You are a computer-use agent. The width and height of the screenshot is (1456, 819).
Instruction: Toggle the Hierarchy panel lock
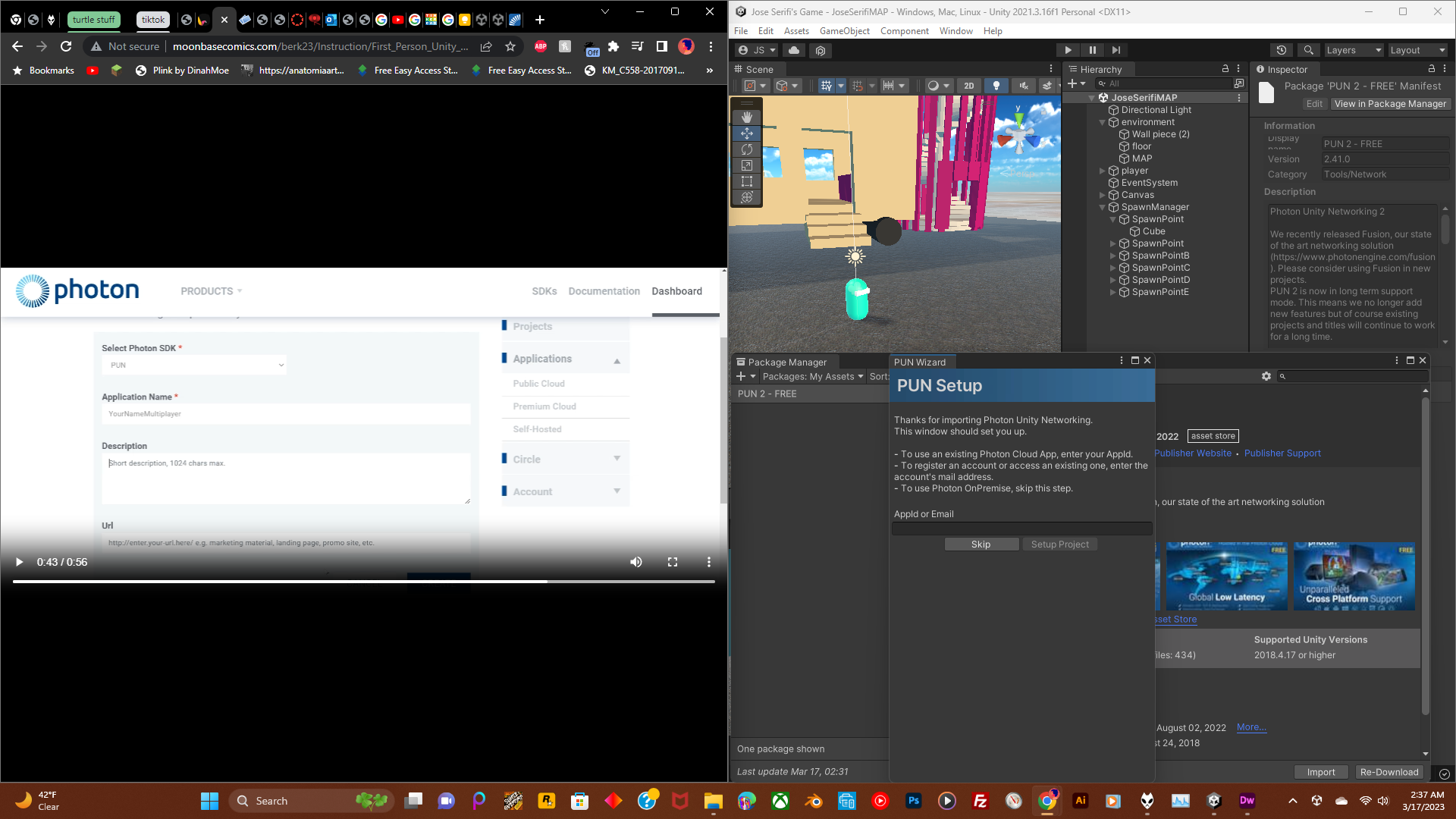1225,69
